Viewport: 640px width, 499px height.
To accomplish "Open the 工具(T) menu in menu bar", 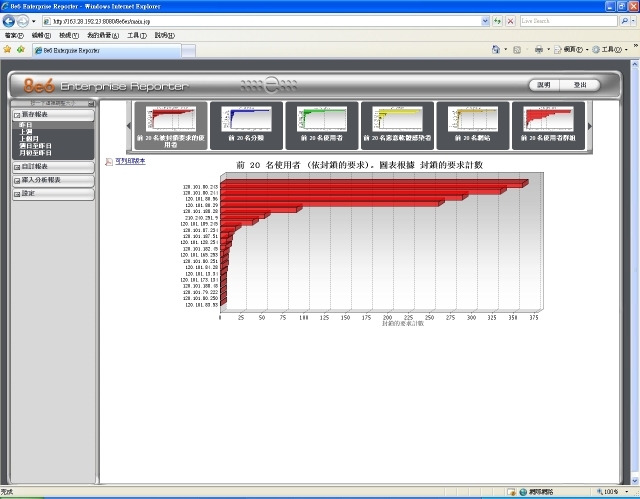I will click(137, 35).
